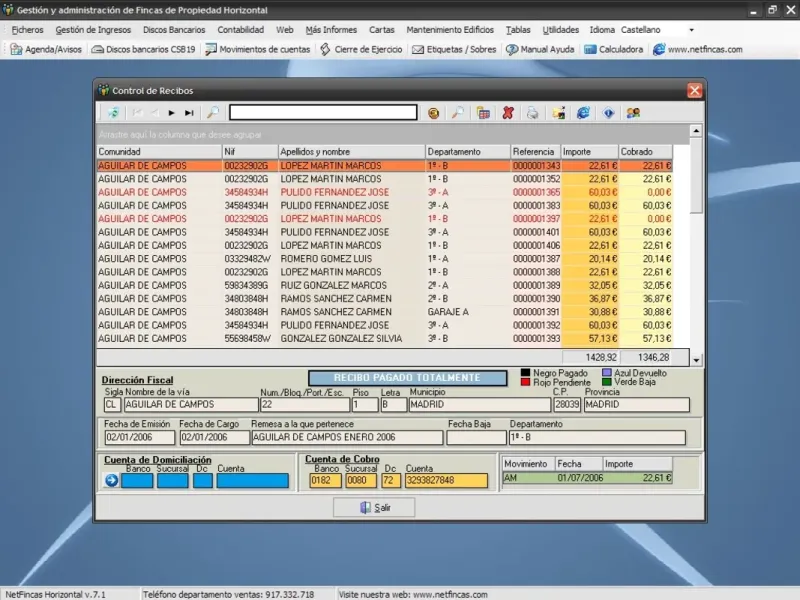The width and height of the screenshot is (800, 600).
Task: Click the red Rojo Pendiente color swatch
Action: (525, 382)
